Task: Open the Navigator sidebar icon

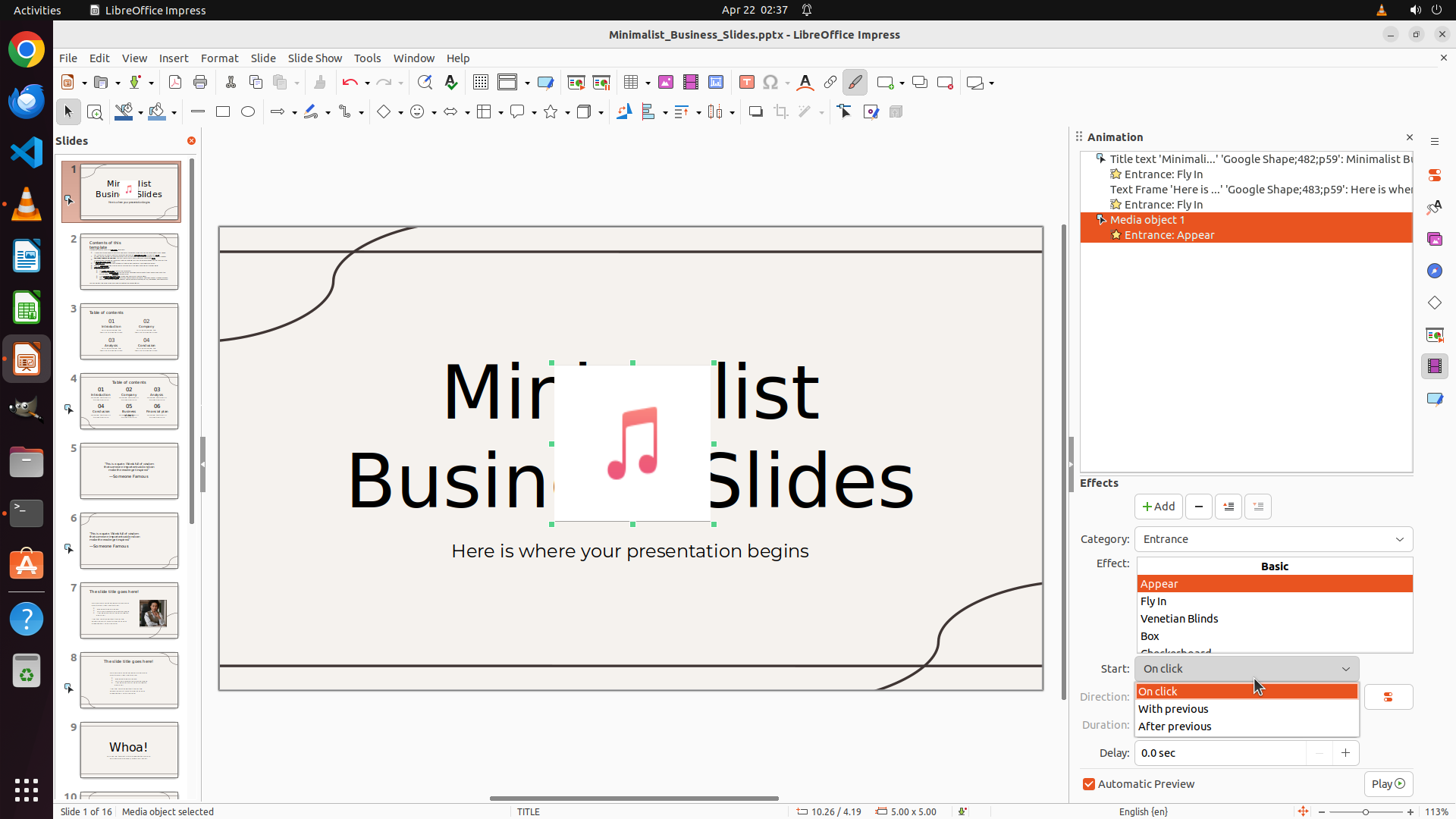Action: point(1434,271)
